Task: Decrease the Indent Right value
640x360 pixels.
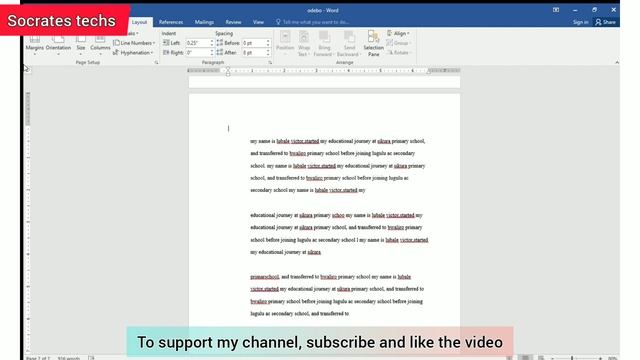Action: [x=212, y=54]
